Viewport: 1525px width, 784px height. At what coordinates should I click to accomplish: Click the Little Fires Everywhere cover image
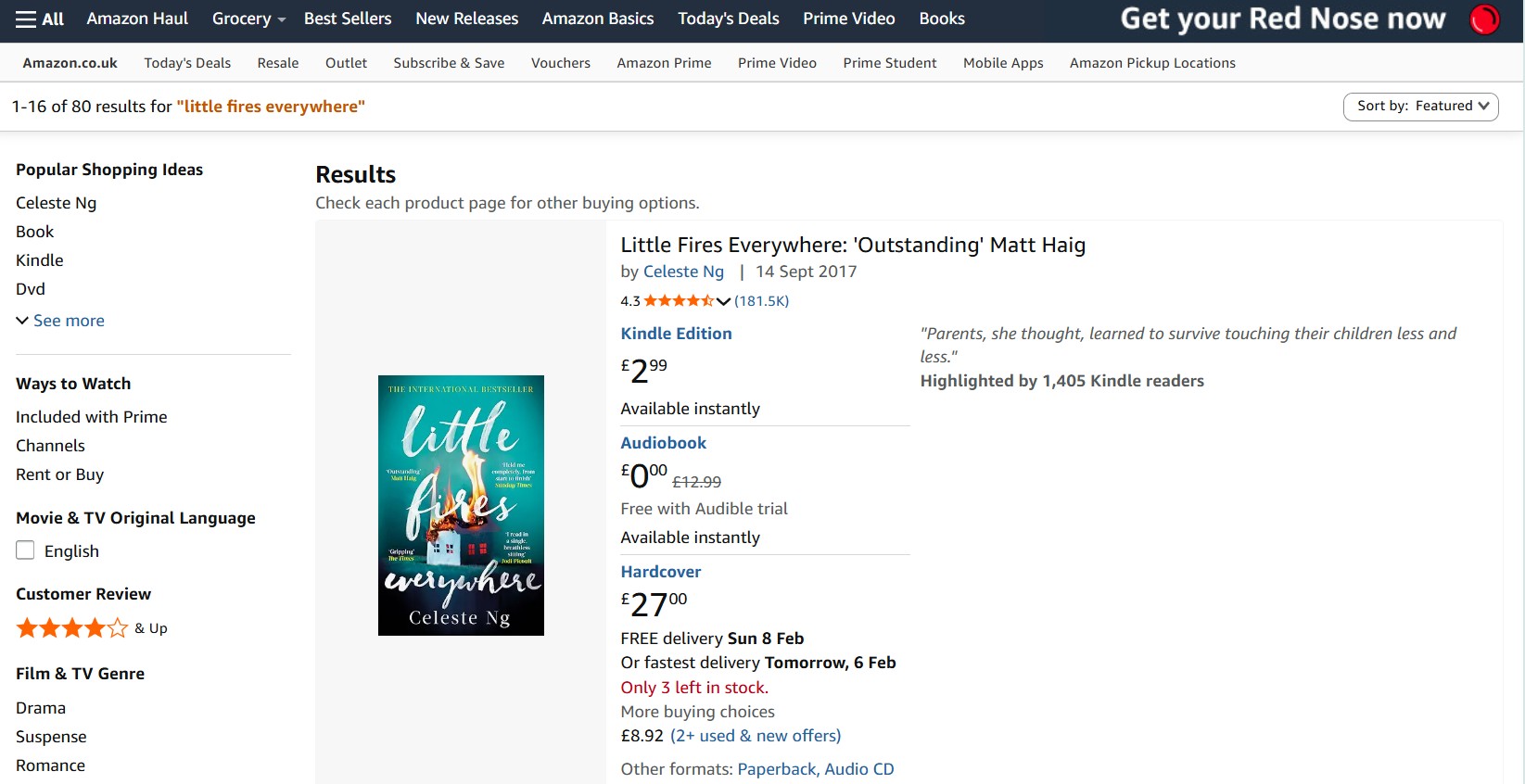461,505
